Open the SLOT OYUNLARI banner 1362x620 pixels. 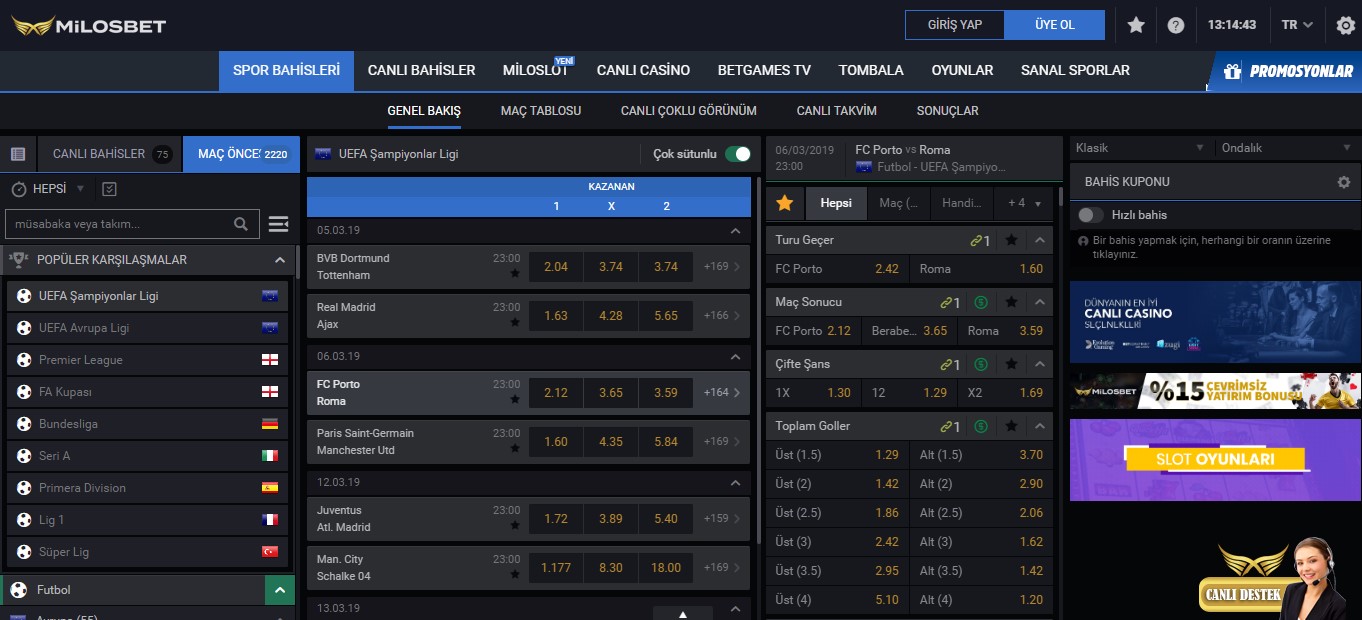1215,460
